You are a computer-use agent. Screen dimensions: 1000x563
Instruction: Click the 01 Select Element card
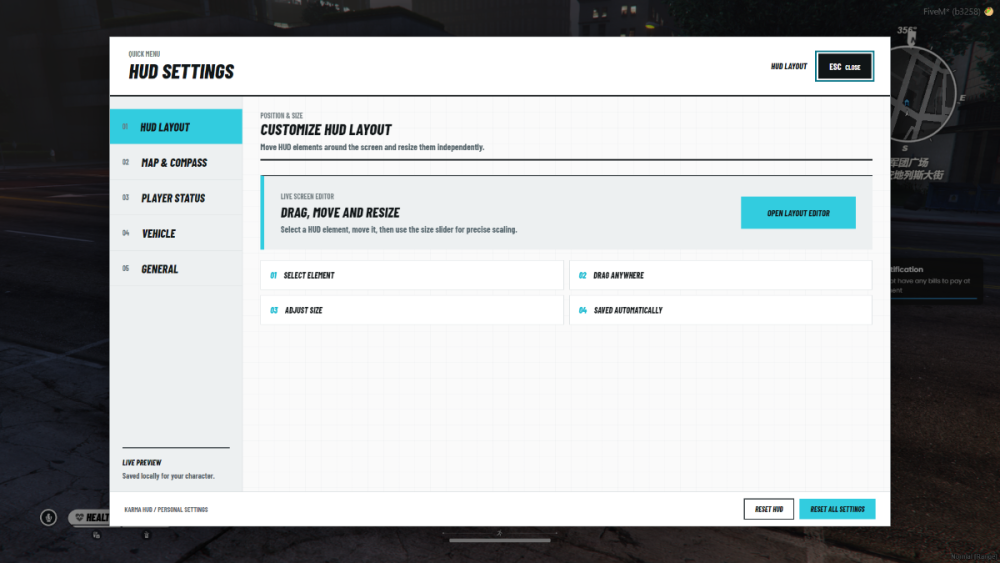tap(412, 275)
